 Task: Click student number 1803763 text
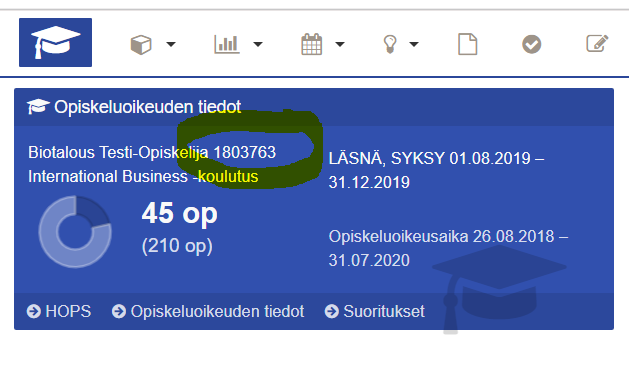245,152
